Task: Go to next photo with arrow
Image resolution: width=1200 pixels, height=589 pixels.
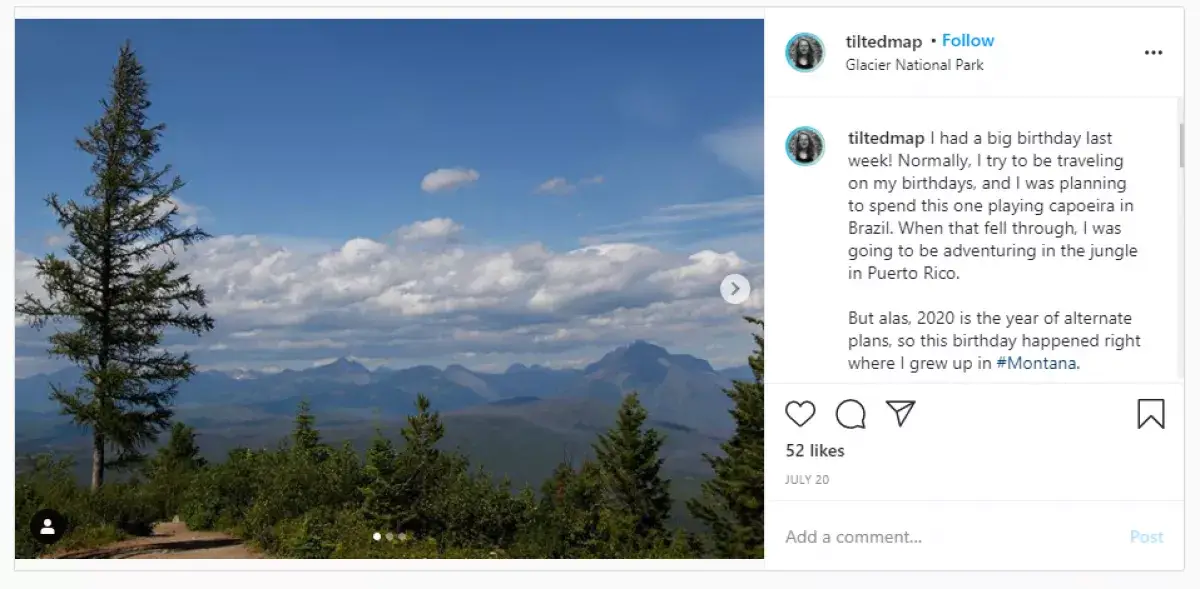Action: [x=735, y=289]
